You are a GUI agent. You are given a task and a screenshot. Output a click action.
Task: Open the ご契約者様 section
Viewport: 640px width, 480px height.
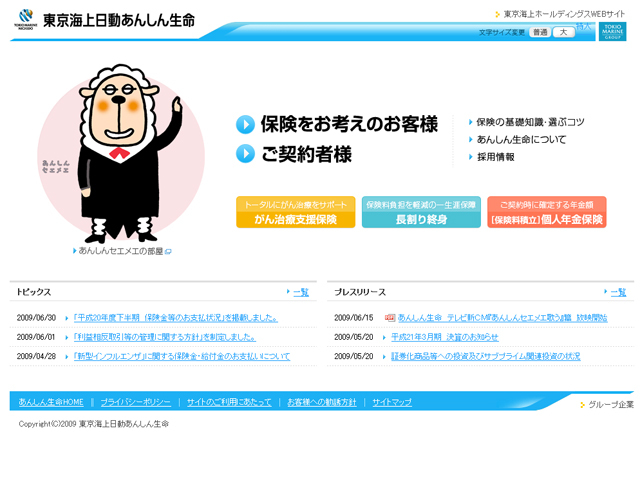point(306,154)
